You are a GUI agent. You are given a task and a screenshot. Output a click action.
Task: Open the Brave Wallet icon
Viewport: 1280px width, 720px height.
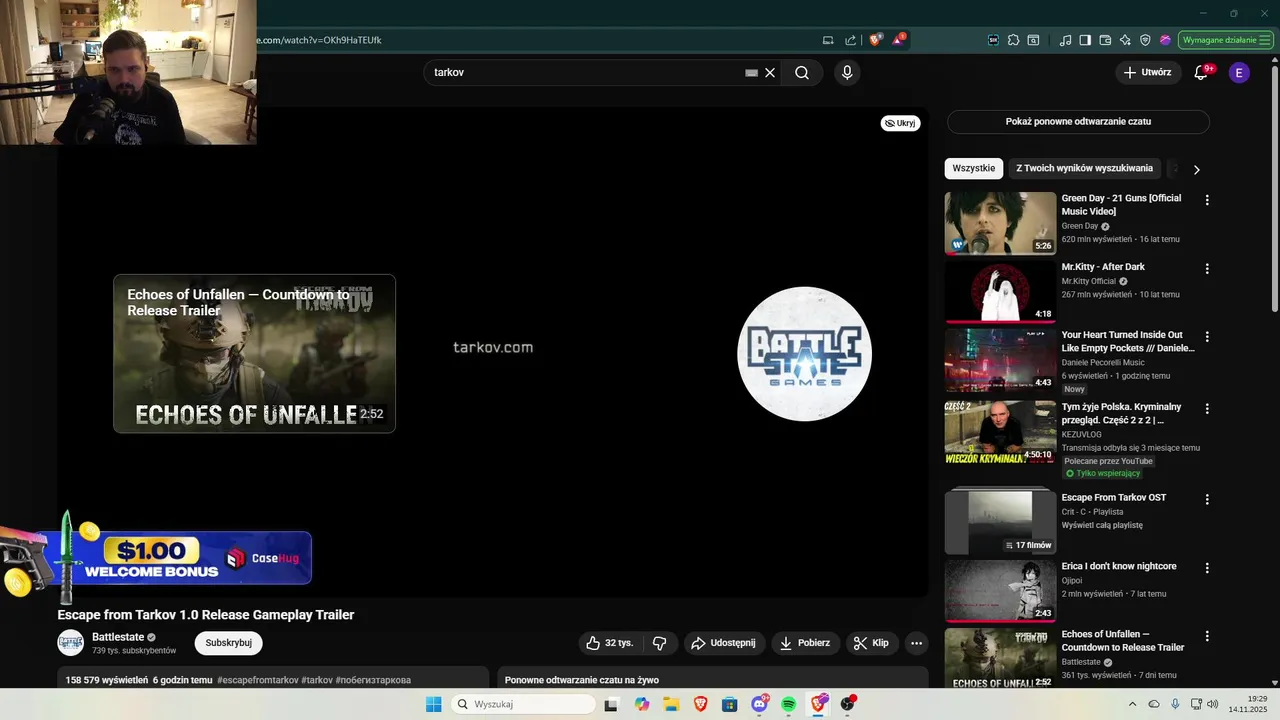[1105, 40]
